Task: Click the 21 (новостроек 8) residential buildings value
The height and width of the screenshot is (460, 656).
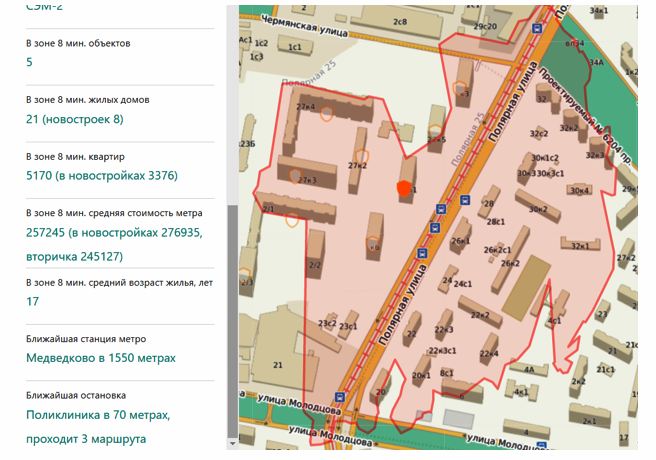Action: pyautogui.click(x=75, y=119)
